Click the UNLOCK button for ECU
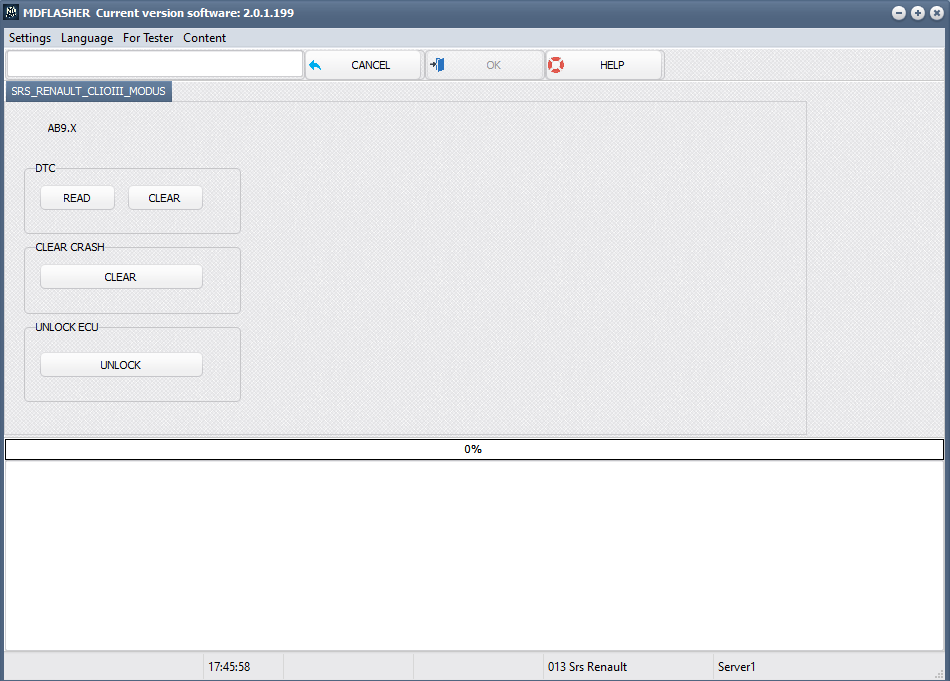The width and height of the screenshot is (950, 681). tap(121, 365)
